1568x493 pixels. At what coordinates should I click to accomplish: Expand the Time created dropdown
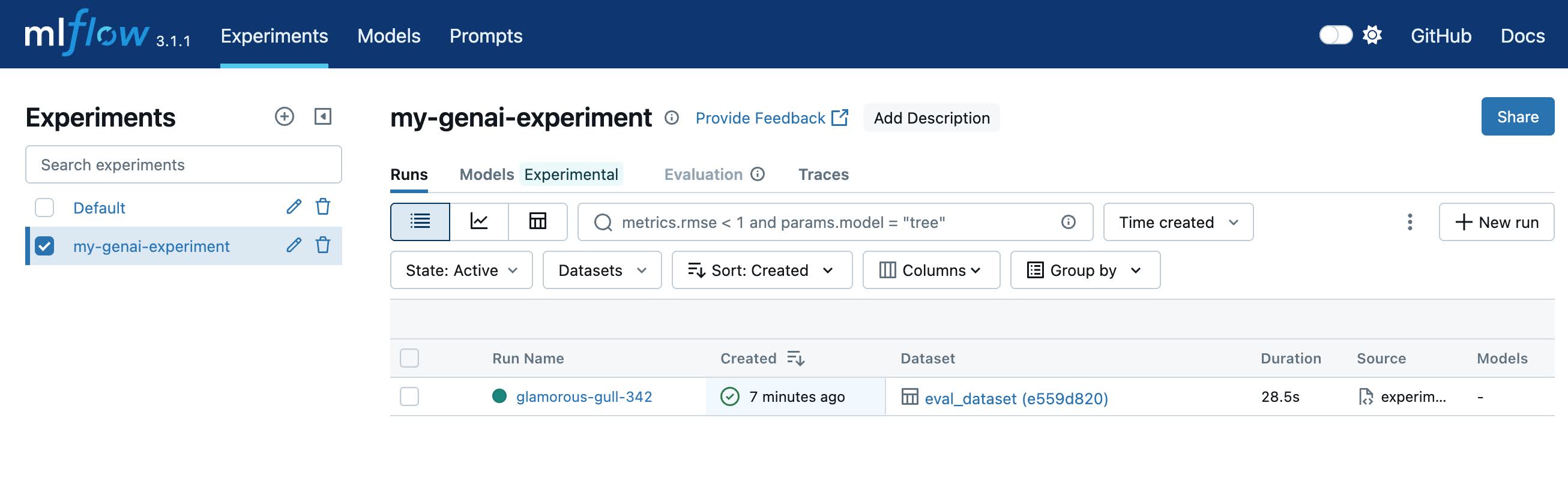click(x=1178, y=222)
